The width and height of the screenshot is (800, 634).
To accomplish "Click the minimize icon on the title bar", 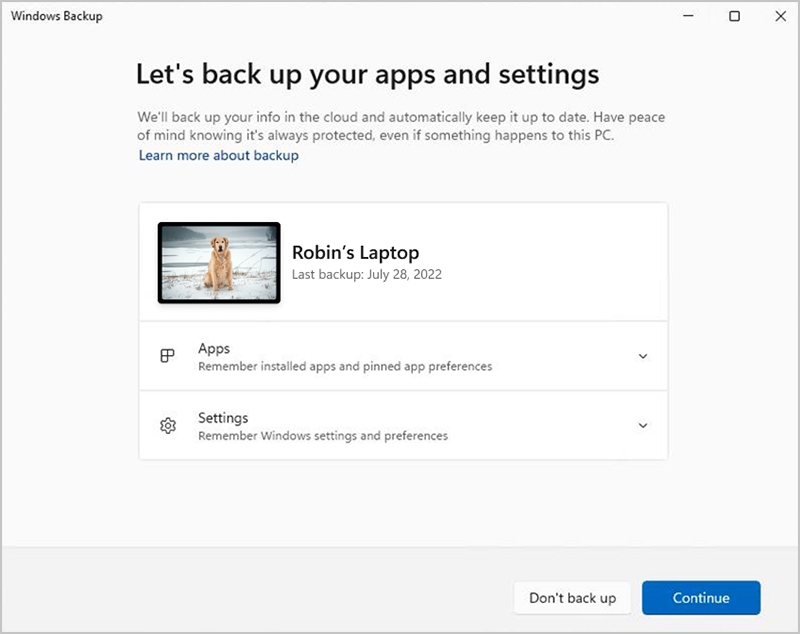I will tap(689, 16).
